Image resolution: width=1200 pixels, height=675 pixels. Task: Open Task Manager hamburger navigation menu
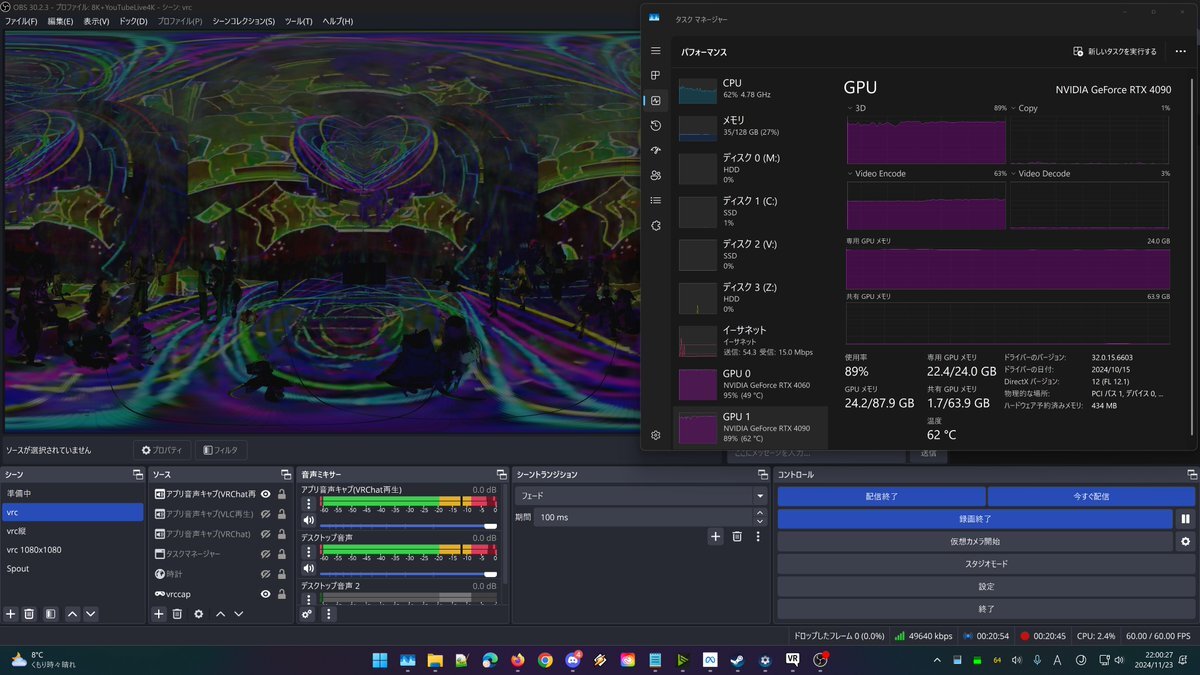[x=656, y=50]
